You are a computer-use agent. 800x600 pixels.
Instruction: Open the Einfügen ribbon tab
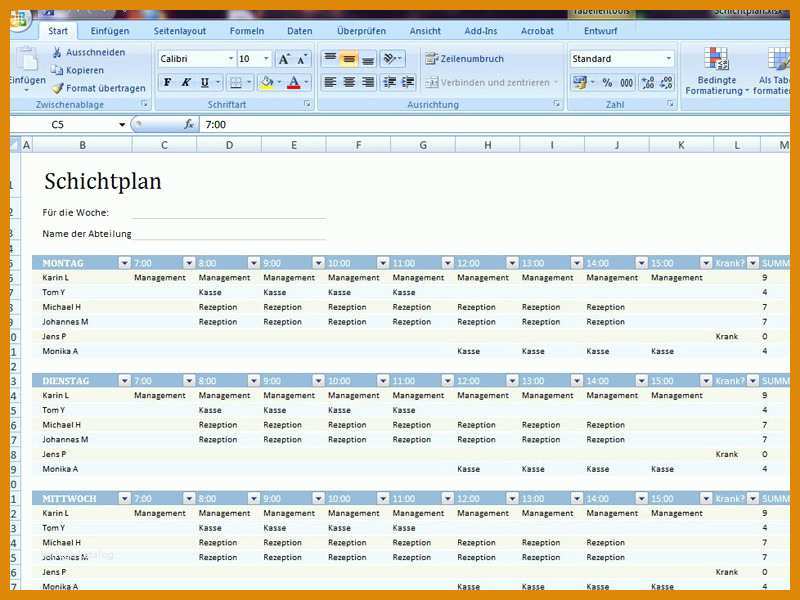[x=110, y=31]
